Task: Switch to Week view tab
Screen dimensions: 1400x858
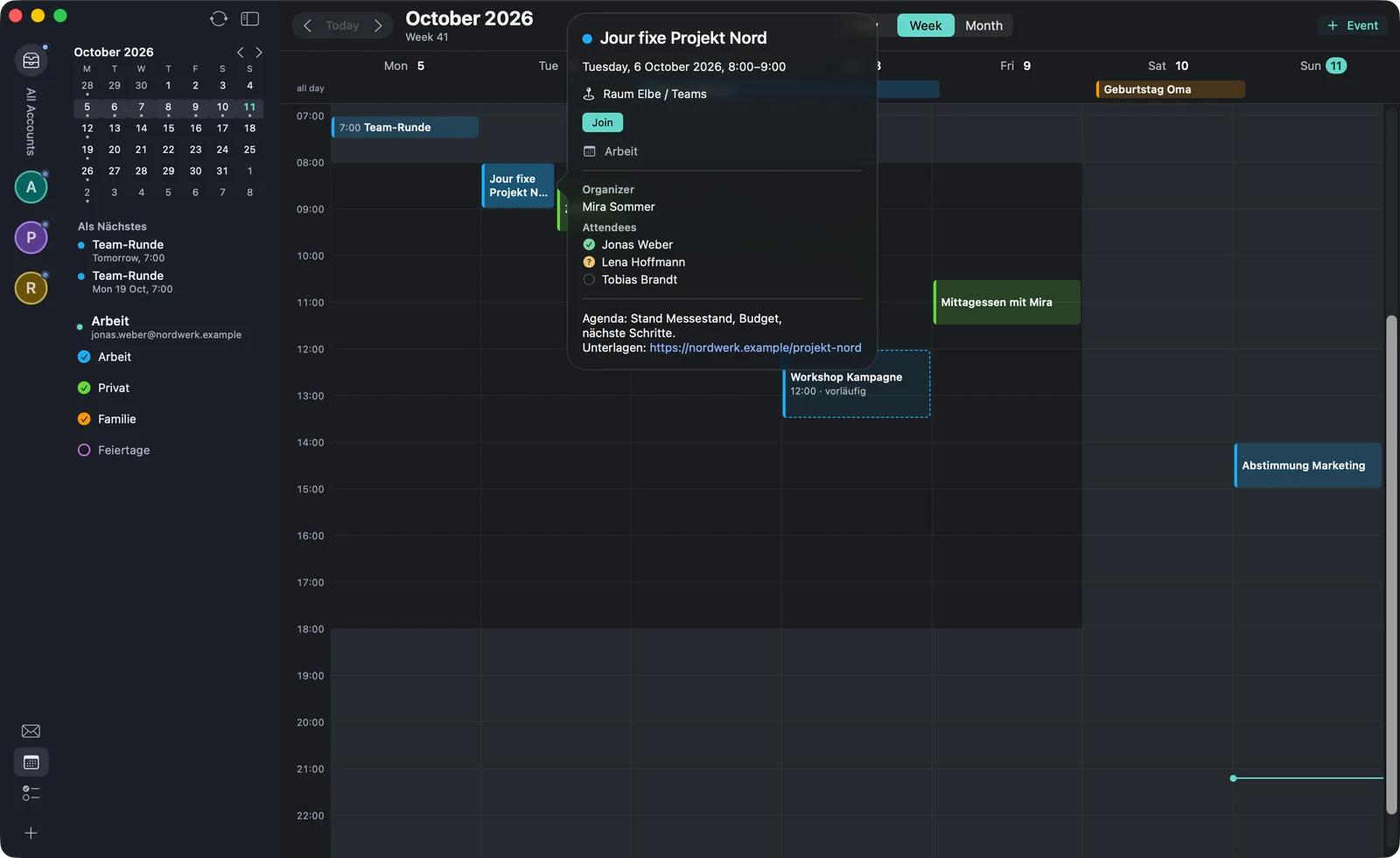Action: (926, 25)
